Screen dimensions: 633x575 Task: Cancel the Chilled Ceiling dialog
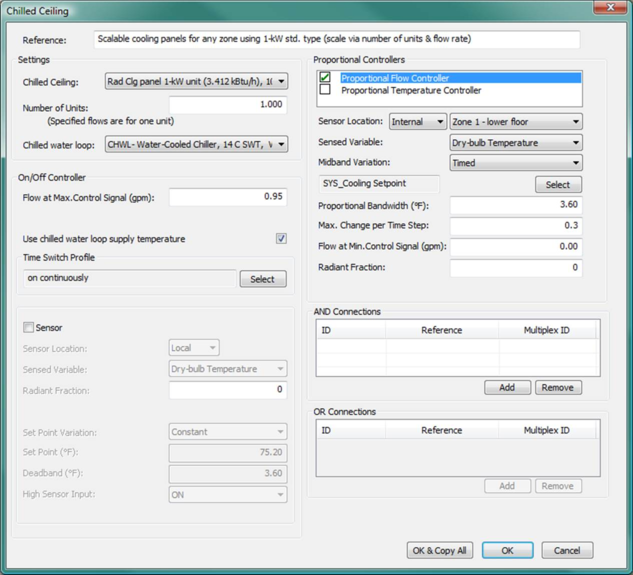coord(567,550)
